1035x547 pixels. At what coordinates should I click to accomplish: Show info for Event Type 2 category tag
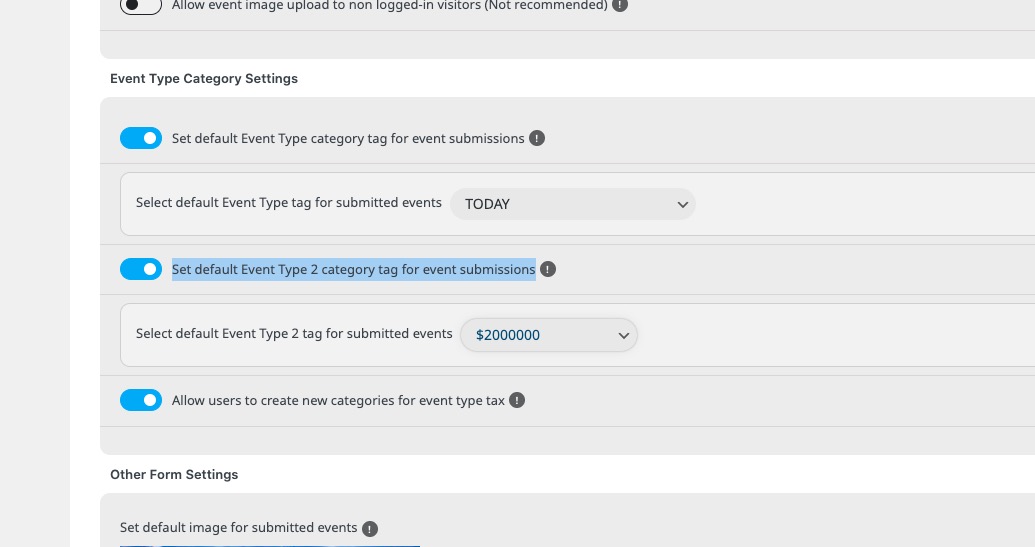coord(548,269)
